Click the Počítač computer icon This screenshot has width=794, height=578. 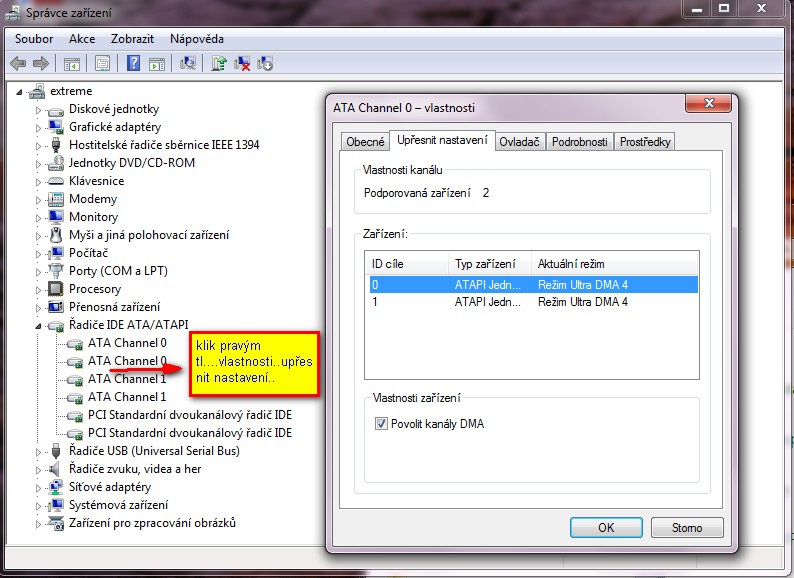(x=56, y=253)
